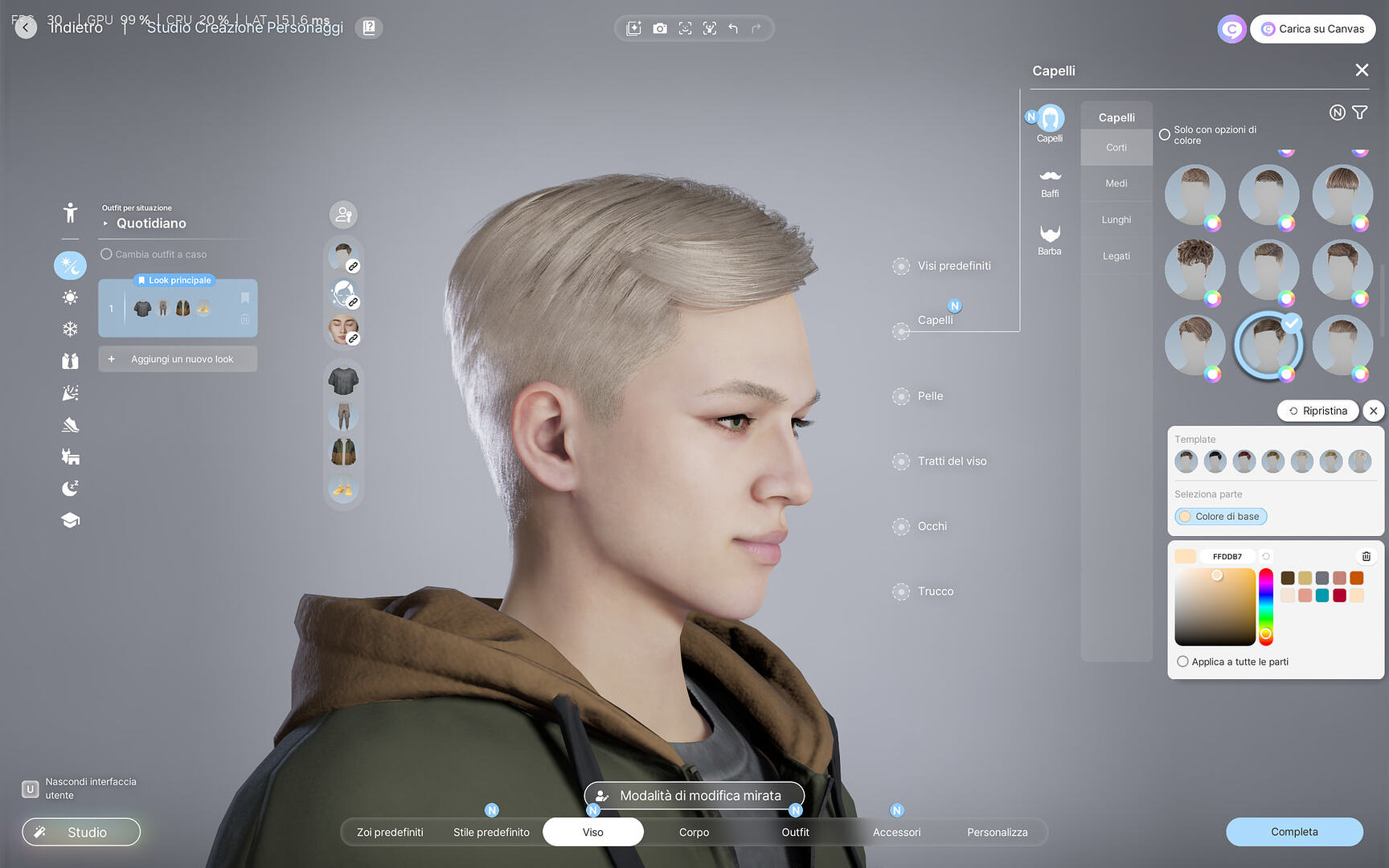Screen dimensions: 1389x868
Task: Switch to the Corpo tab
Action: [x=694, y=832]
